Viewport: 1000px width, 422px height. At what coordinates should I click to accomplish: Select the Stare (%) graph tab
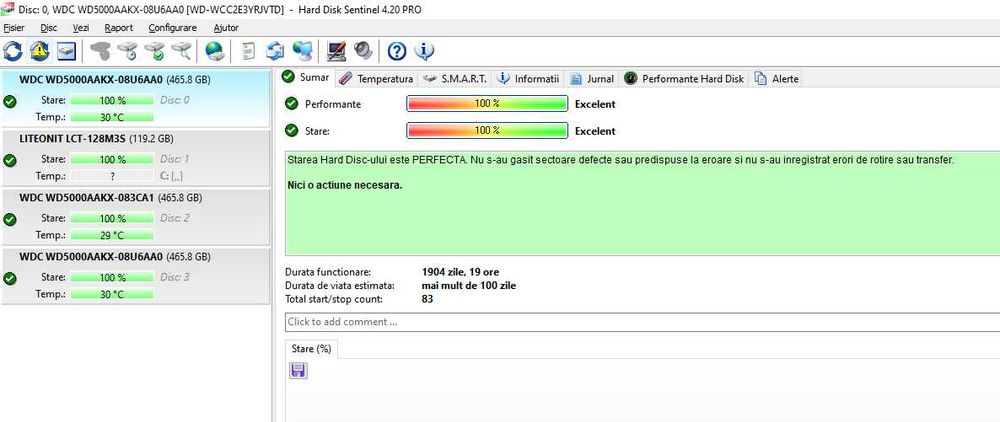(311, 349)
